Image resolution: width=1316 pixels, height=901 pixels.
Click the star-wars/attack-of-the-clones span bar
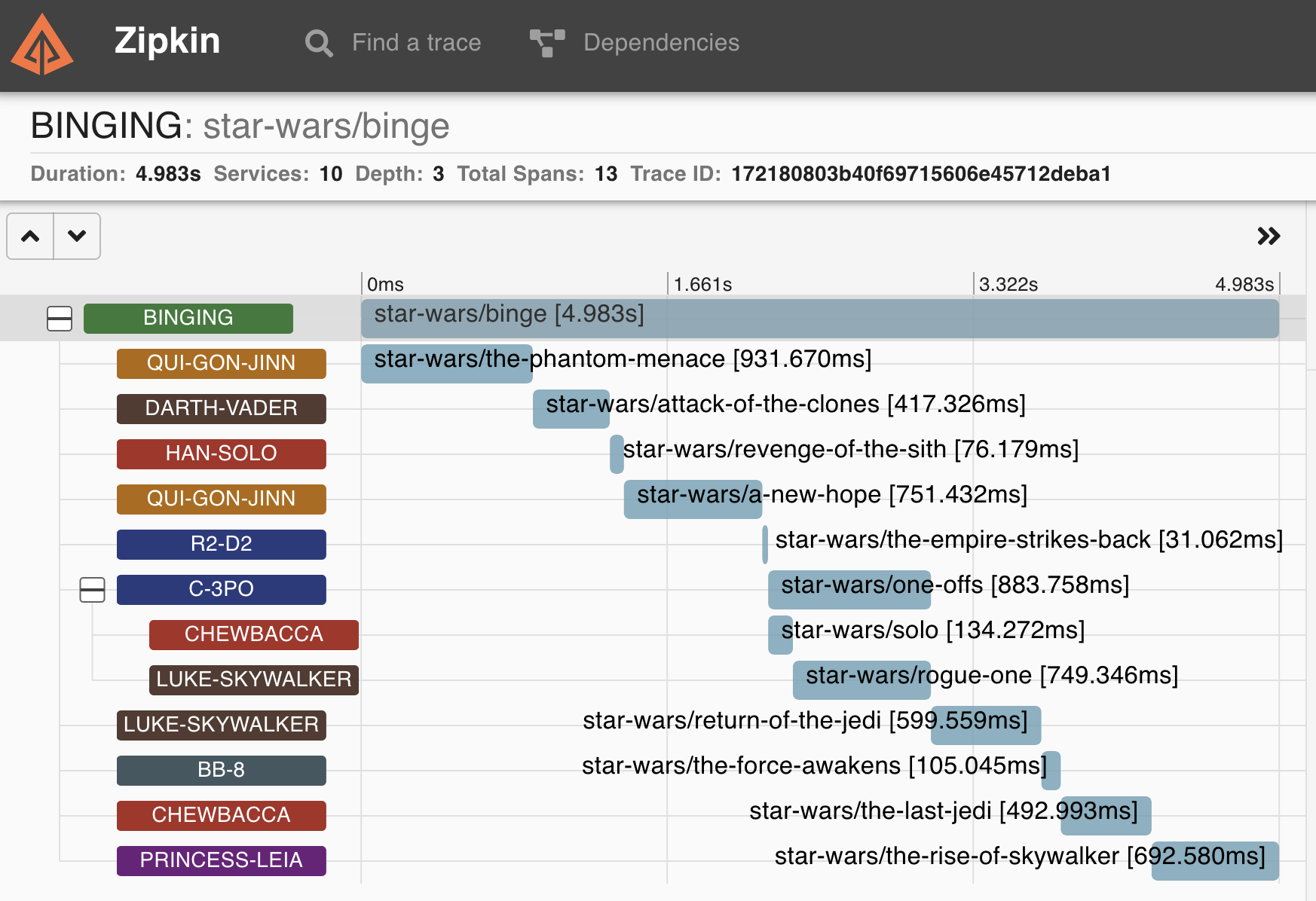coord(571,408)
